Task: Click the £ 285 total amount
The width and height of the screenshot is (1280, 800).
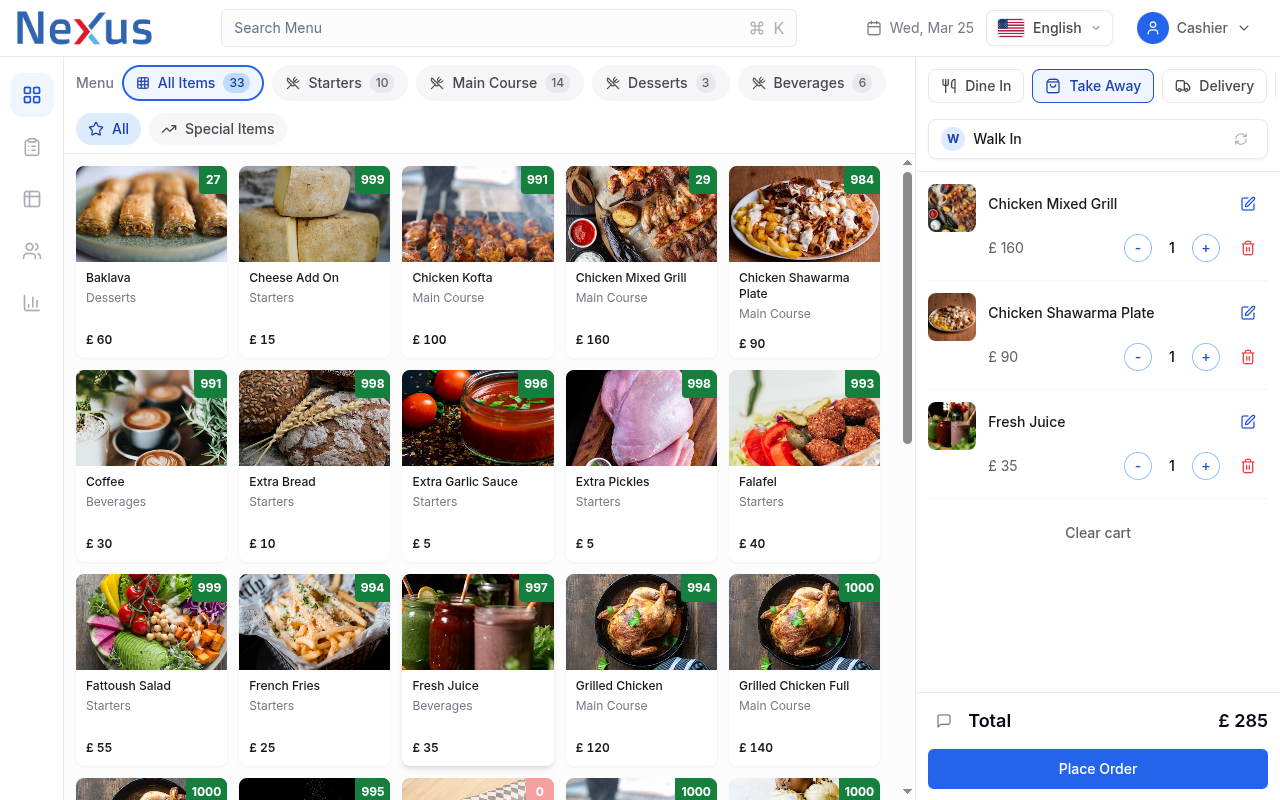Action: 1243,721
